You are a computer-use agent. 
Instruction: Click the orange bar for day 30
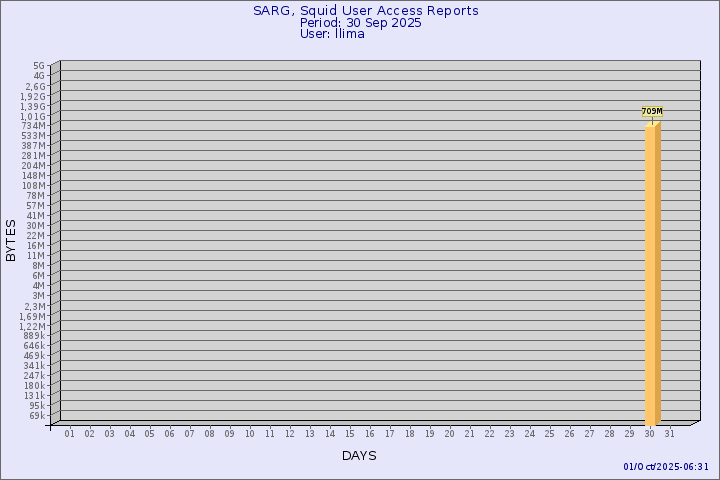click(x=651, y=275)
